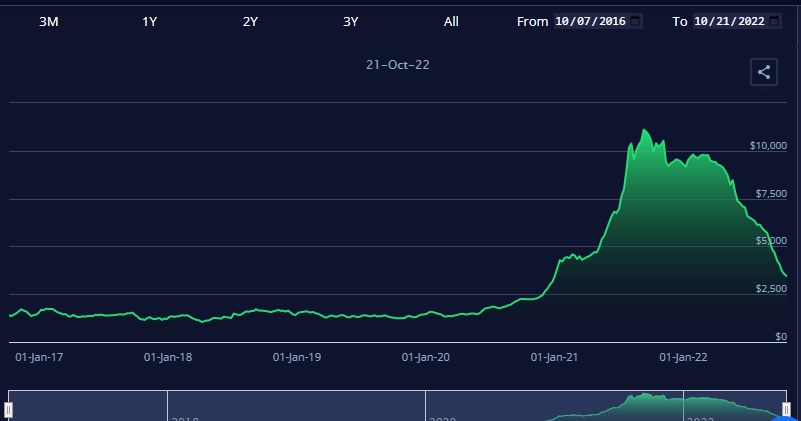801x421 pixels.
Task: Click the $5,000 axis label
Action: pyautogui.click(x=771, y=241)
